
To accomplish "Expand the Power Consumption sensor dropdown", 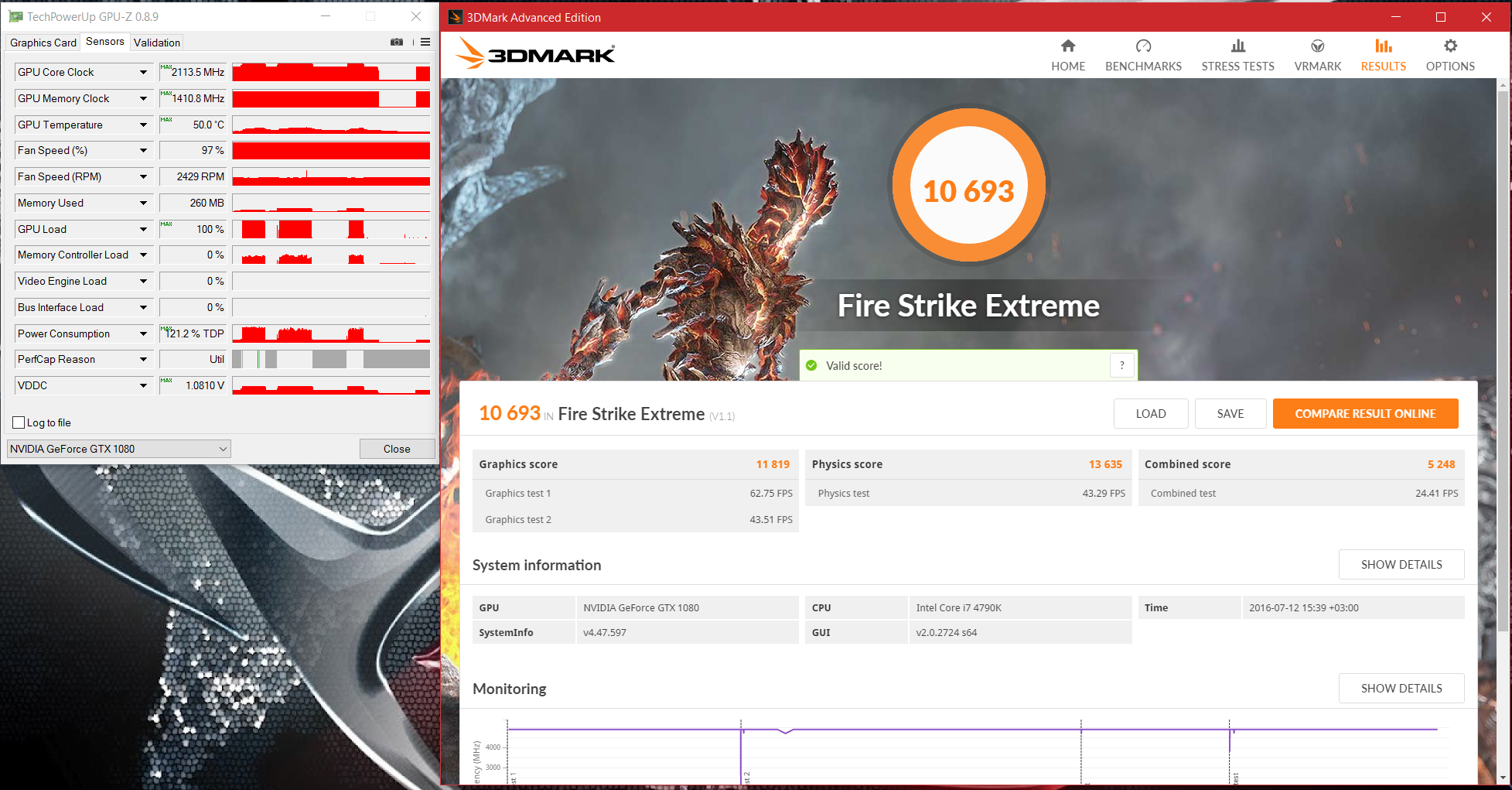I will tap(143, 333).
